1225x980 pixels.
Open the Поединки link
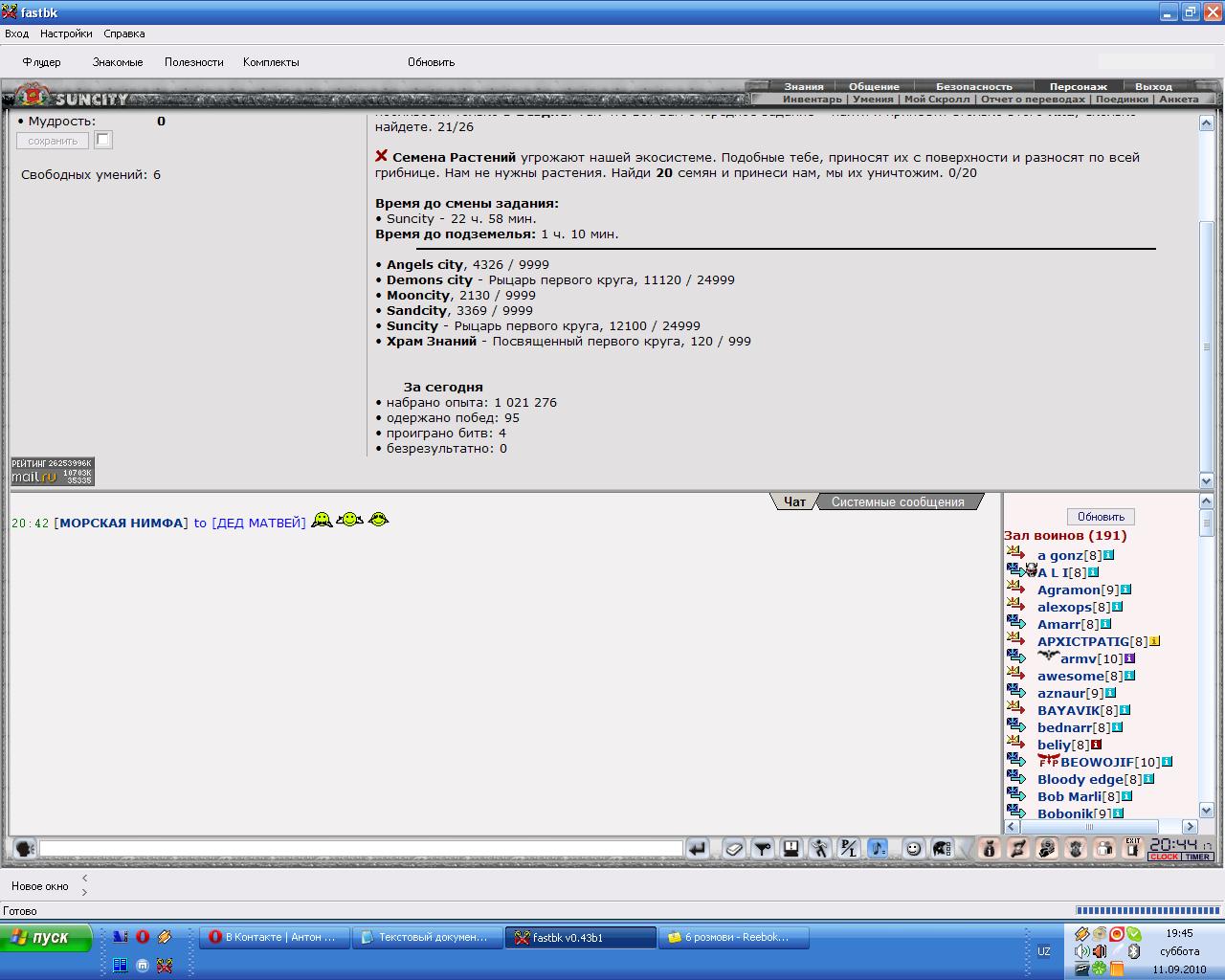[1122, 99]
